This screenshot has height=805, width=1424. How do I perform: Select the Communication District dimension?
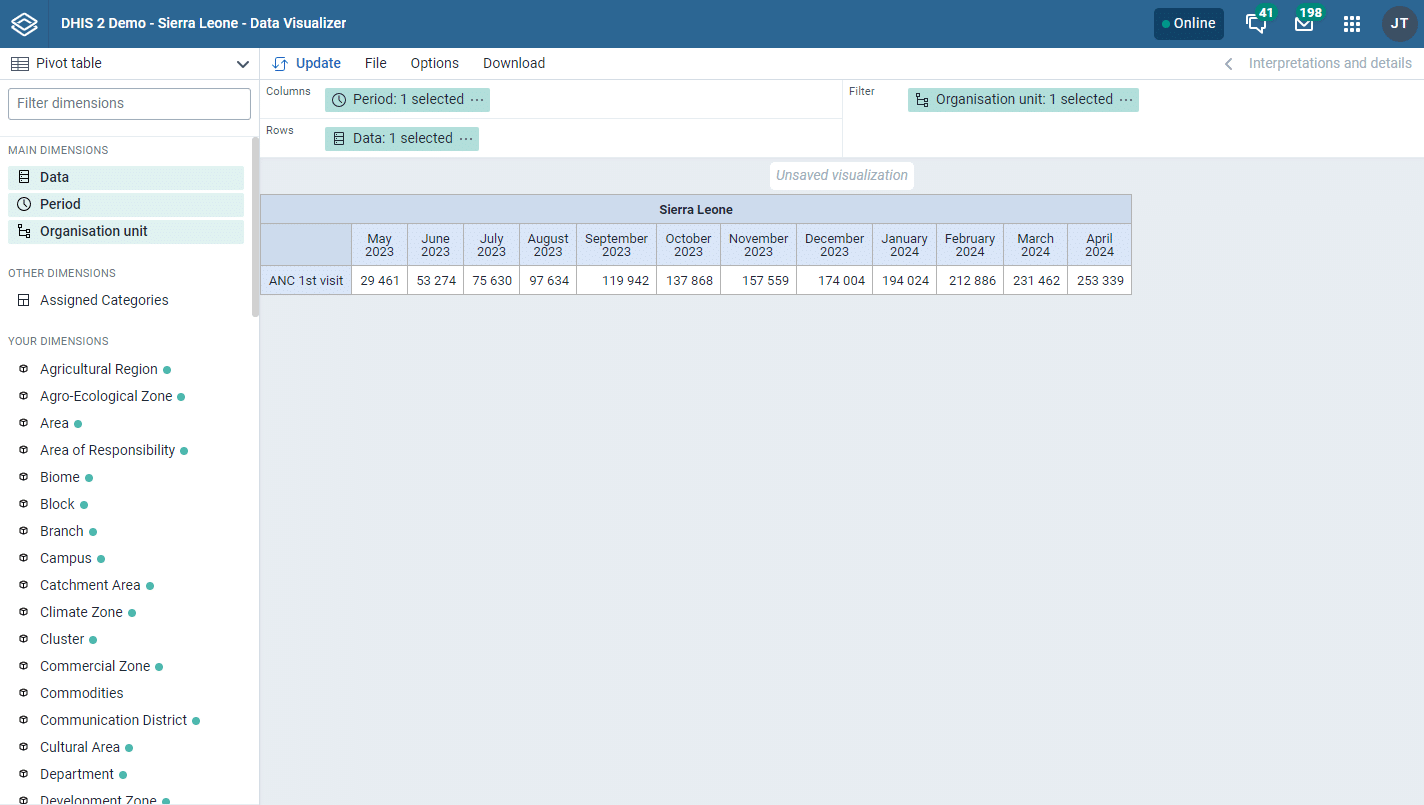114,720
